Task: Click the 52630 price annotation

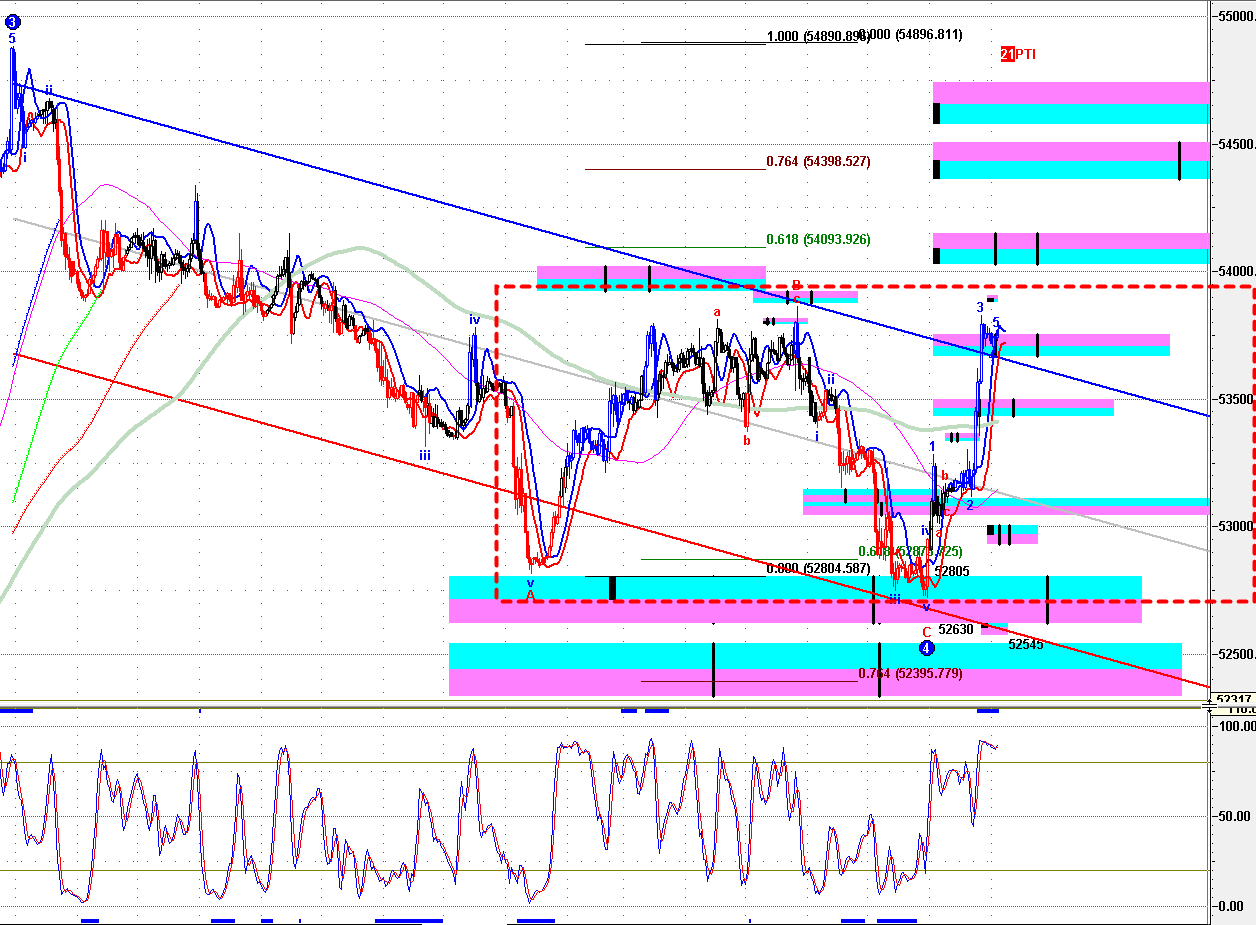Action: point(955,630)
